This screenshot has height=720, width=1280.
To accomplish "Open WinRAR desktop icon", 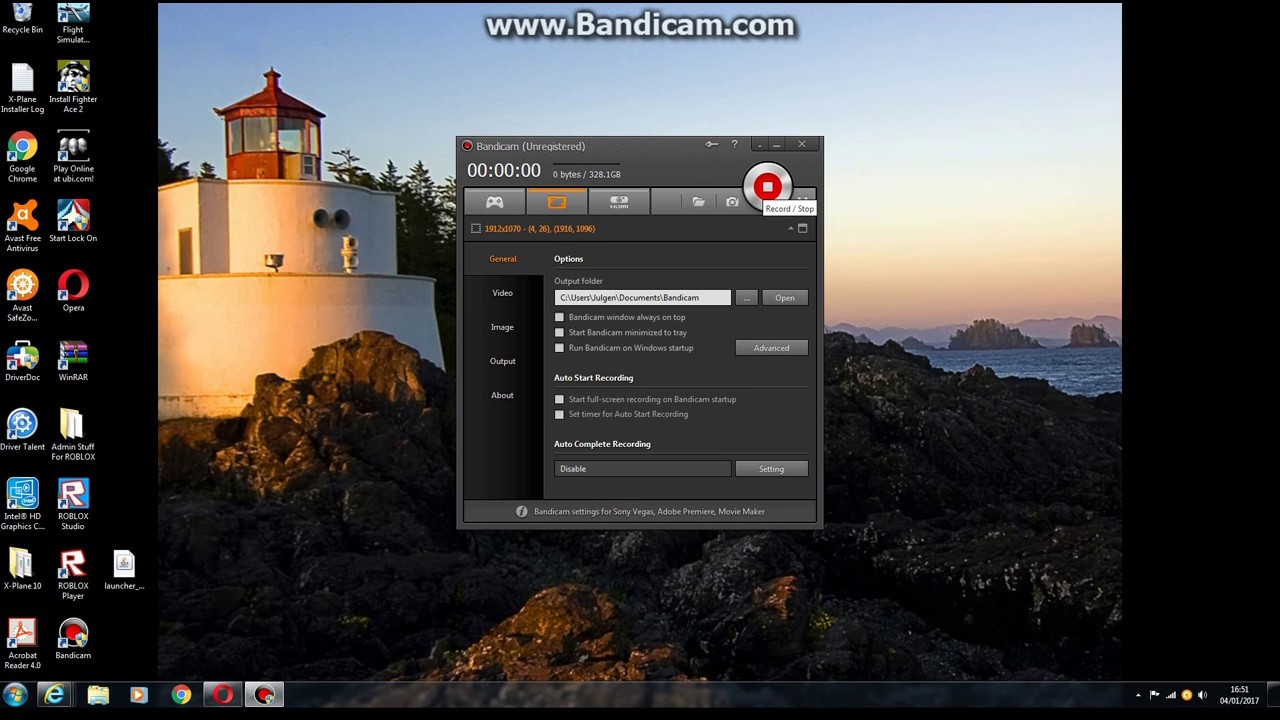I will 73,361.
